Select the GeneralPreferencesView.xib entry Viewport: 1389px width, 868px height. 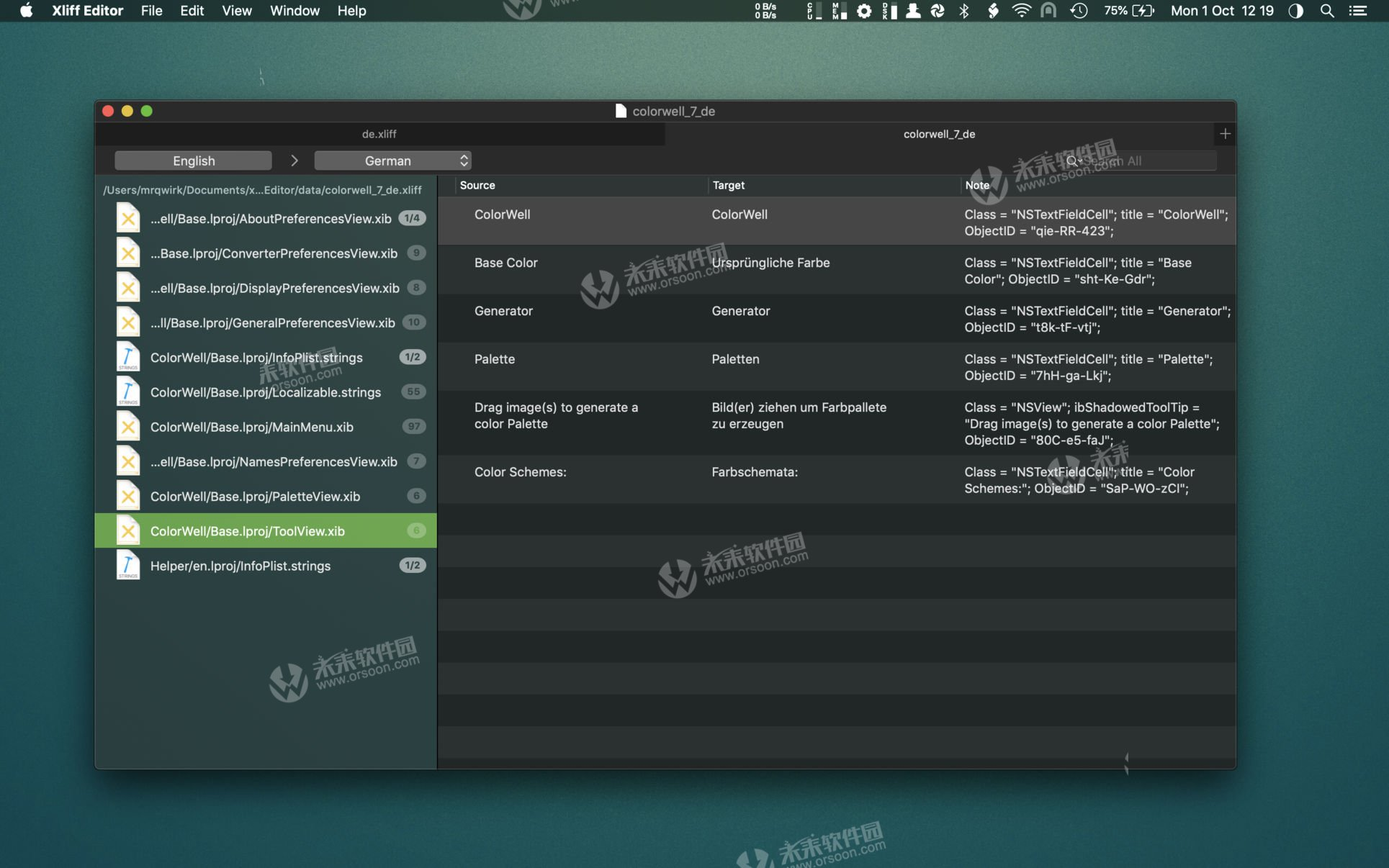[x=272, y=322]
